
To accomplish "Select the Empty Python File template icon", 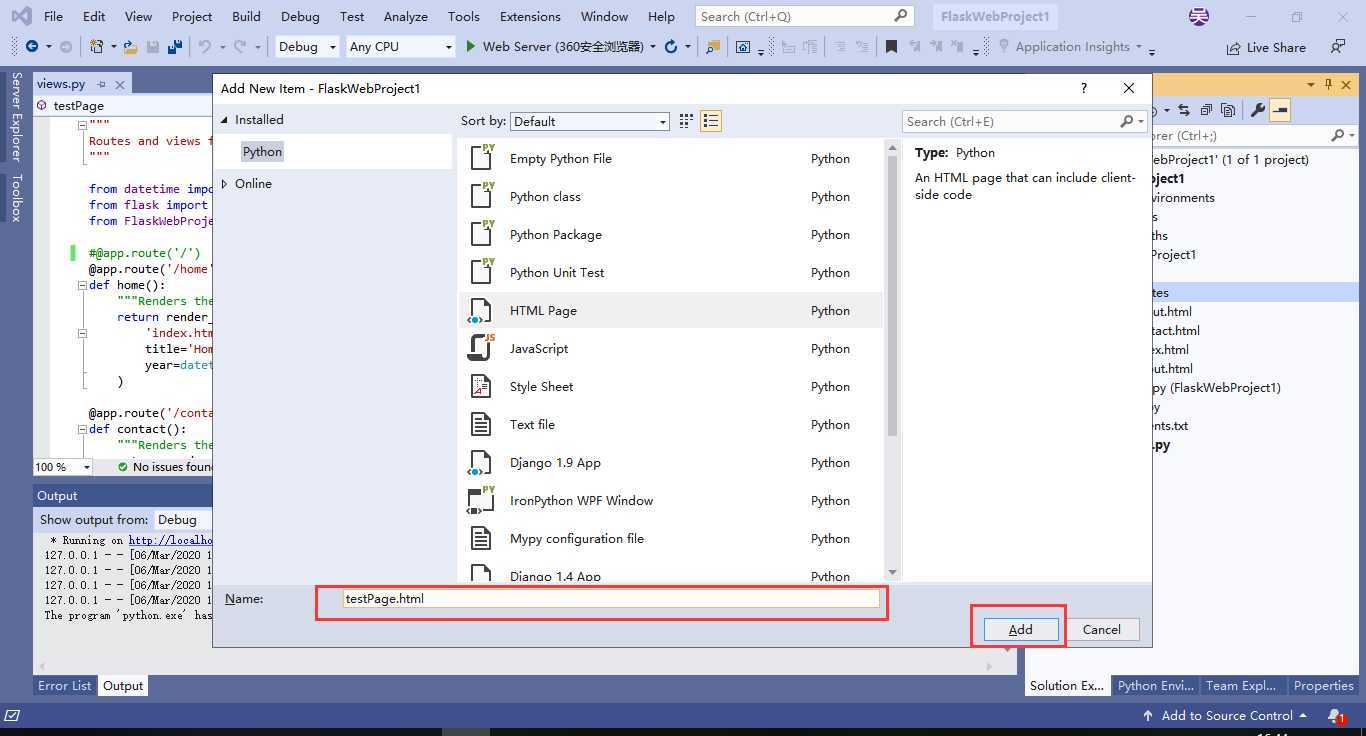I will pos(481,158).
